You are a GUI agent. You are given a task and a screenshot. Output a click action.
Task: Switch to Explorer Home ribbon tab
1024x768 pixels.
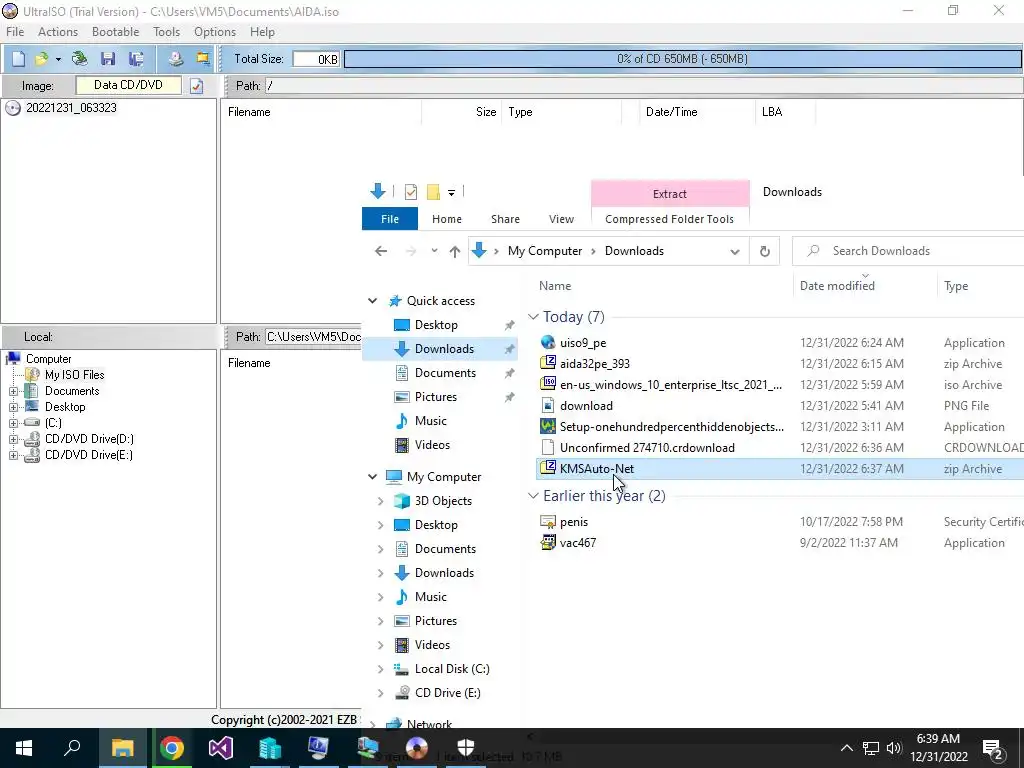[x=447, y=219]
